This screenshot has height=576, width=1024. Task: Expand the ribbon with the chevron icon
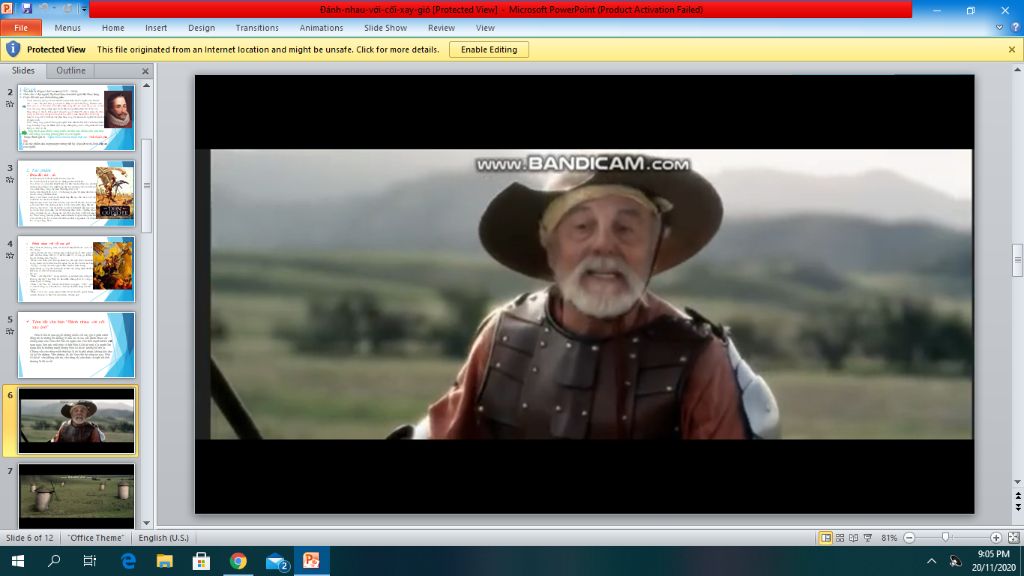999,27
